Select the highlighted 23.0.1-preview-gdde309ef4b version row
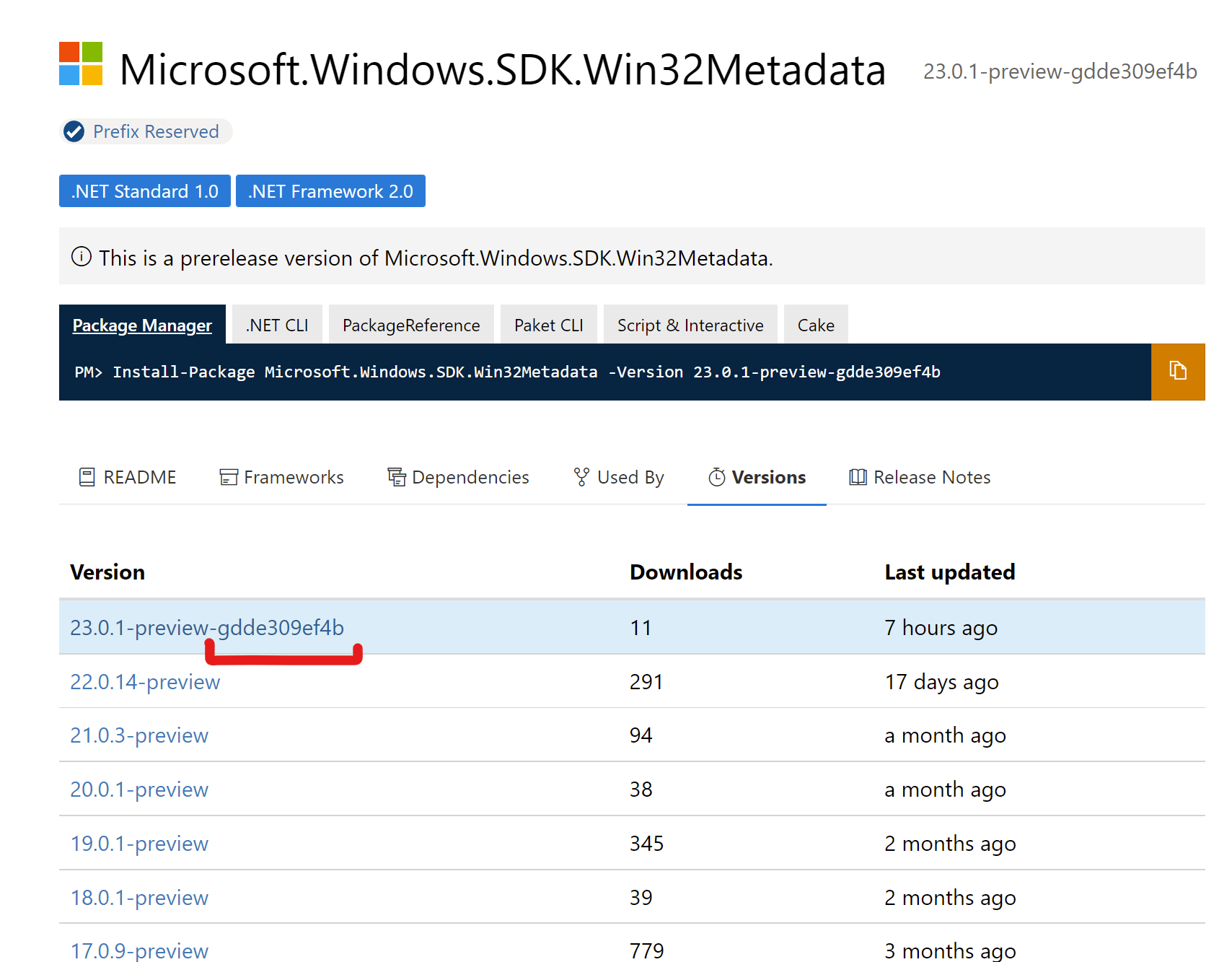Screen dimensions: 1232x962 (x=207, y=627)
